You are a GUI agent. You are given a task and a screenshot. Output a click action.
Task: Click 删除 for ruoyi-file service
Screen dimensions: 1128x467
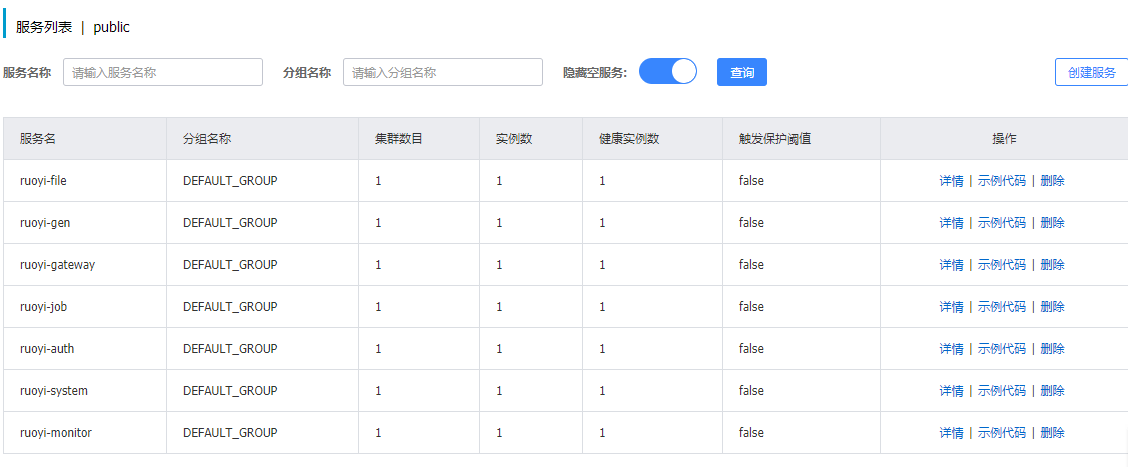(1052, 181)
